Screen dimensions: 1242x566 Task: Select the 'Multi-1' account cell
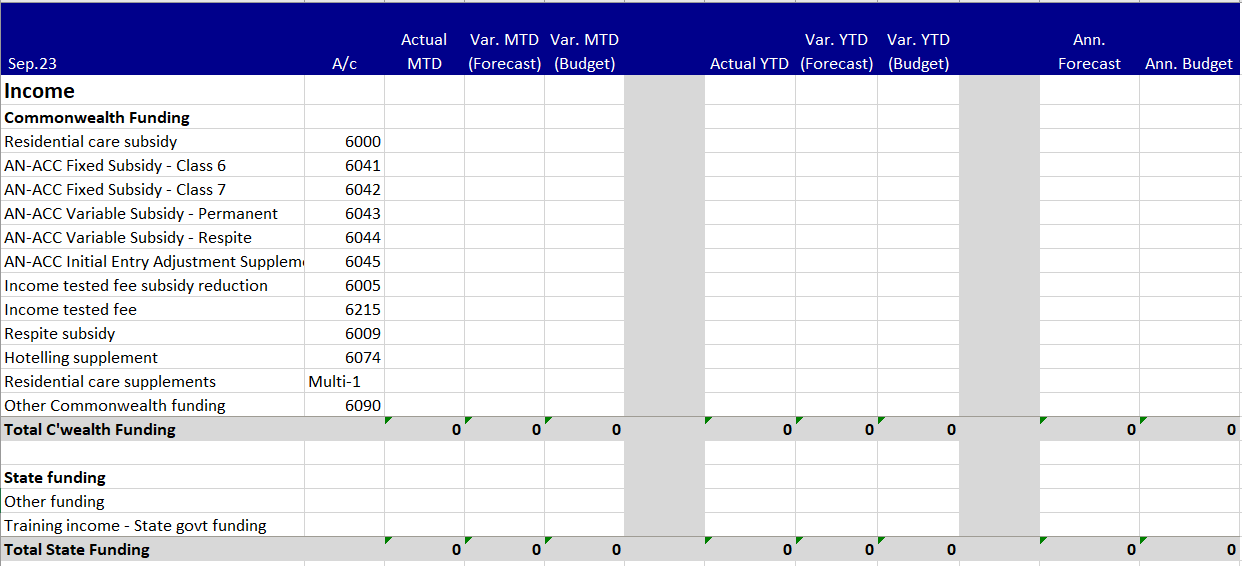click(344, 381)
